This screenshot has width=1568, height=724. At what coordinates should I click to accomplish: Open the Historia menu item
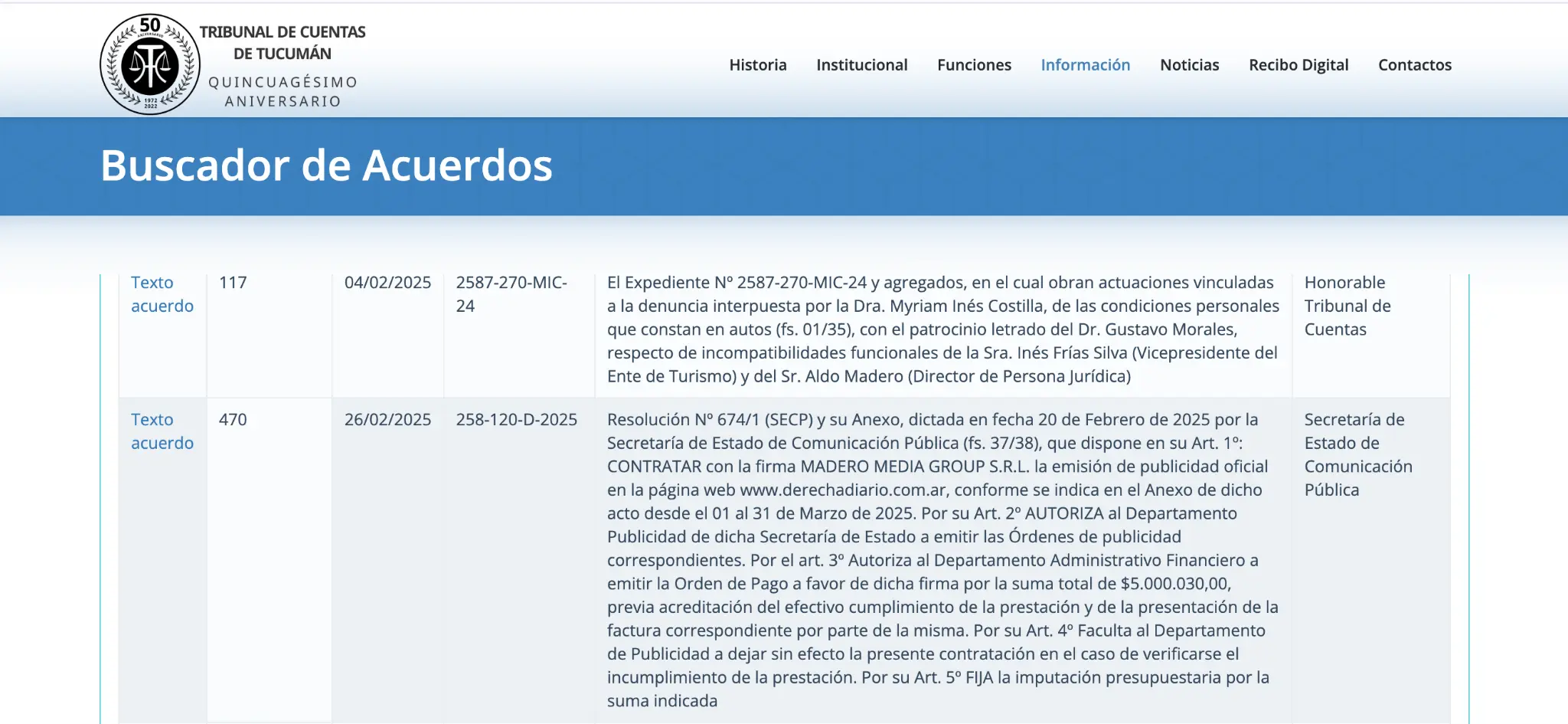[758, 65]
